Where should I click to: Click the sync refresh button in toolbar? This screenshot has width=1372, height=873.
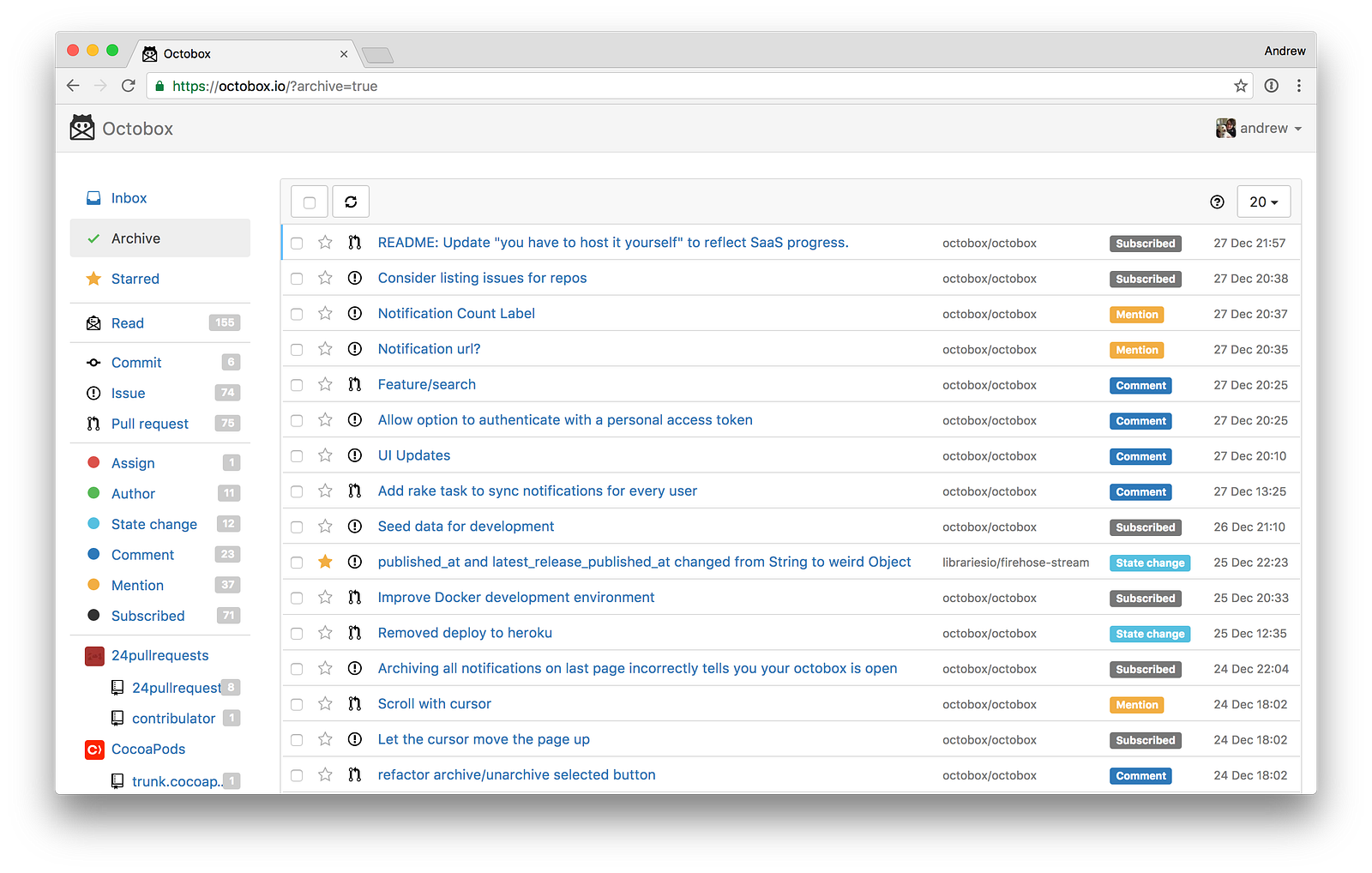pyautogui.click(x=351, y=202)
